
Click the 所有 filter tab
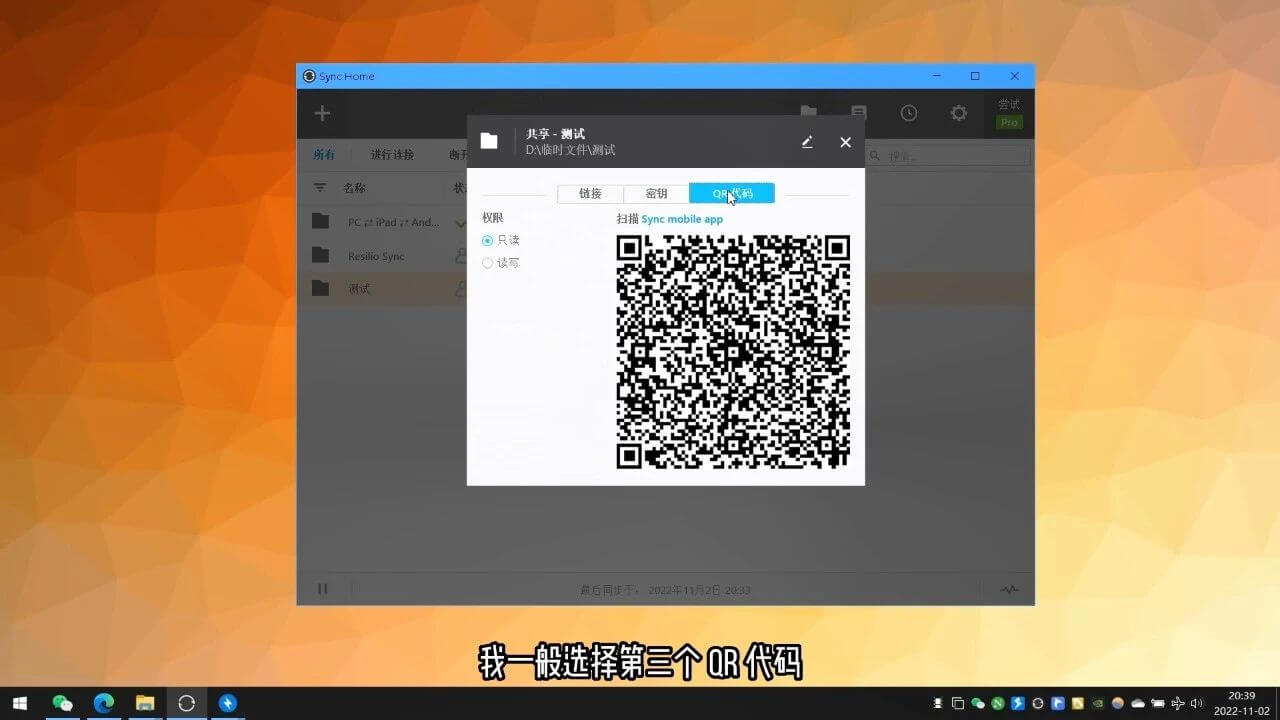(324, 155)
